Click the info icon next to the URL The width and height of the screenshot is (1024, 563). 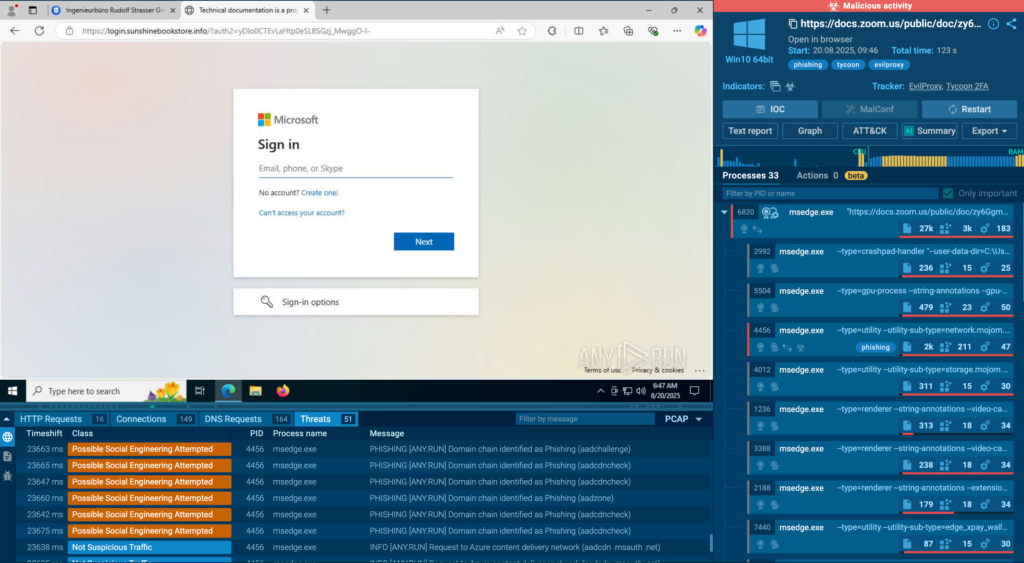(993, 24)
